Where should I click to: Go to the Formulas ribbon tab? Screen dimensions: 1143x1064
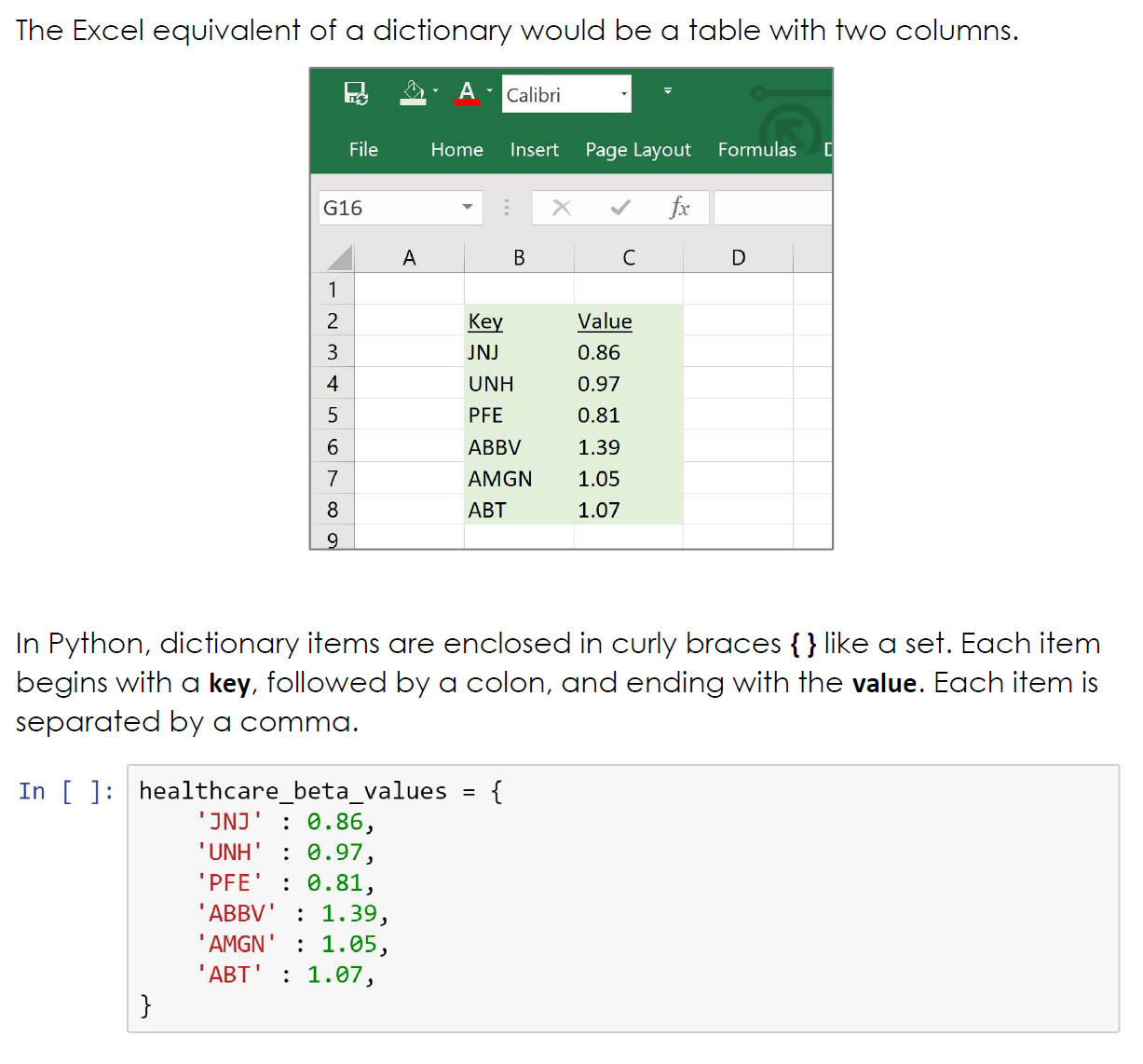756,150
